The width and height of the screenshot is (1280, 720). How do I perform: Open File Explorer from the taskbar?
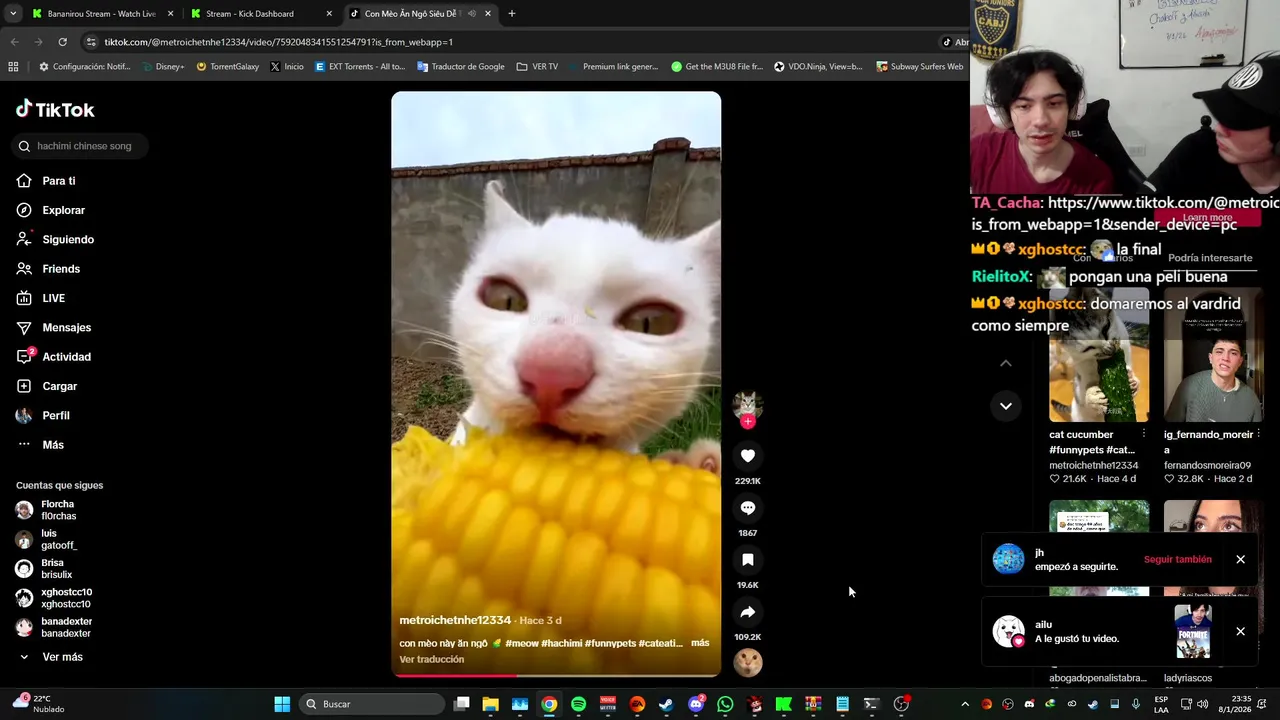(490, 704)
